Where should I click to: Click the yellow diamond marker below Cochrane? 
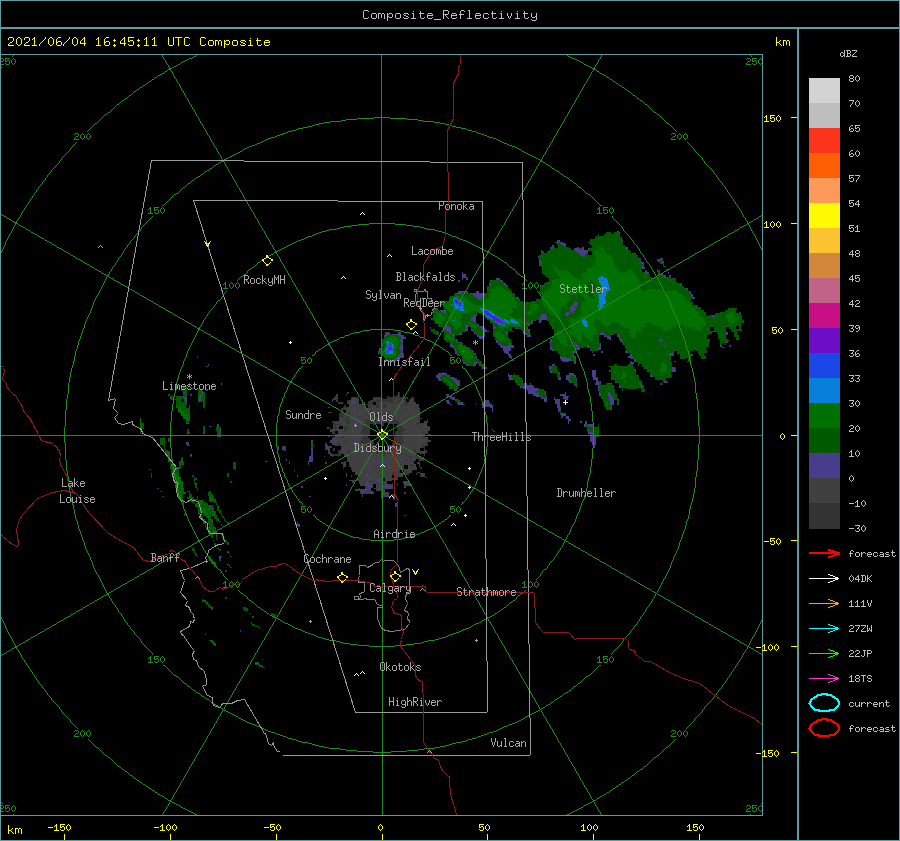coord(343,577)
